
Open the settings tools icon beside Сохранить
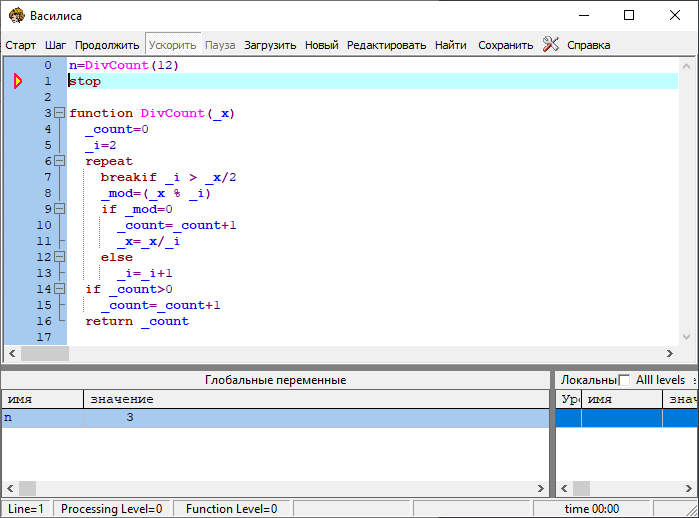550,44
